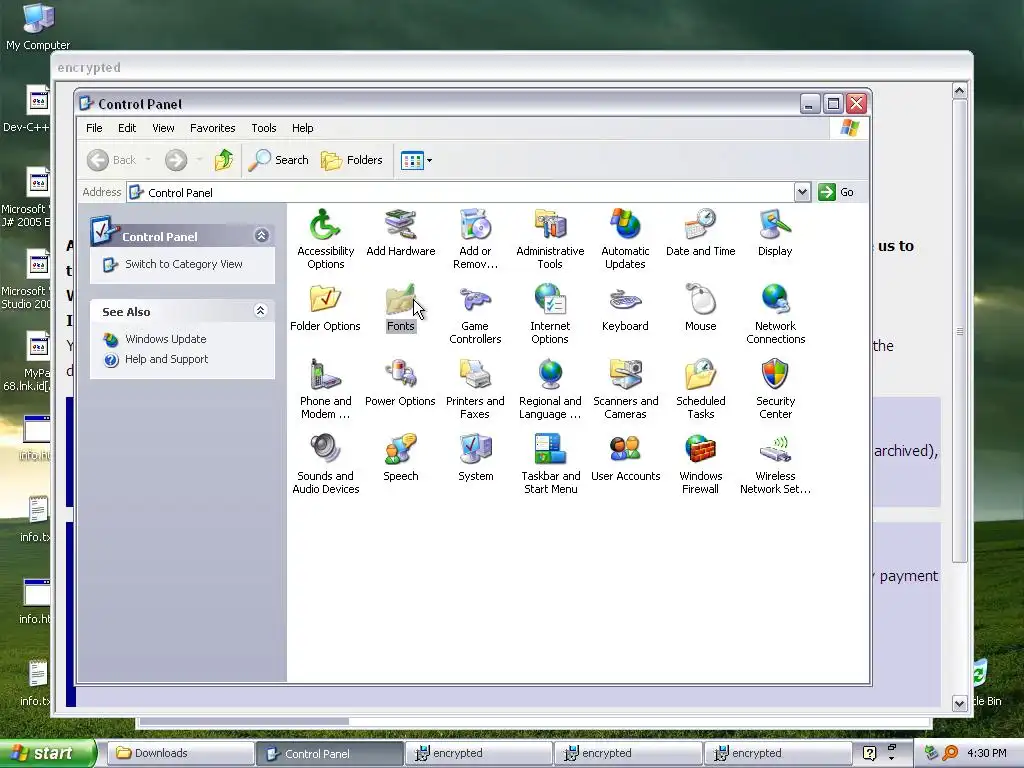
Task: Expand the Address bar dropdown arrow
Action: [802, 192]
